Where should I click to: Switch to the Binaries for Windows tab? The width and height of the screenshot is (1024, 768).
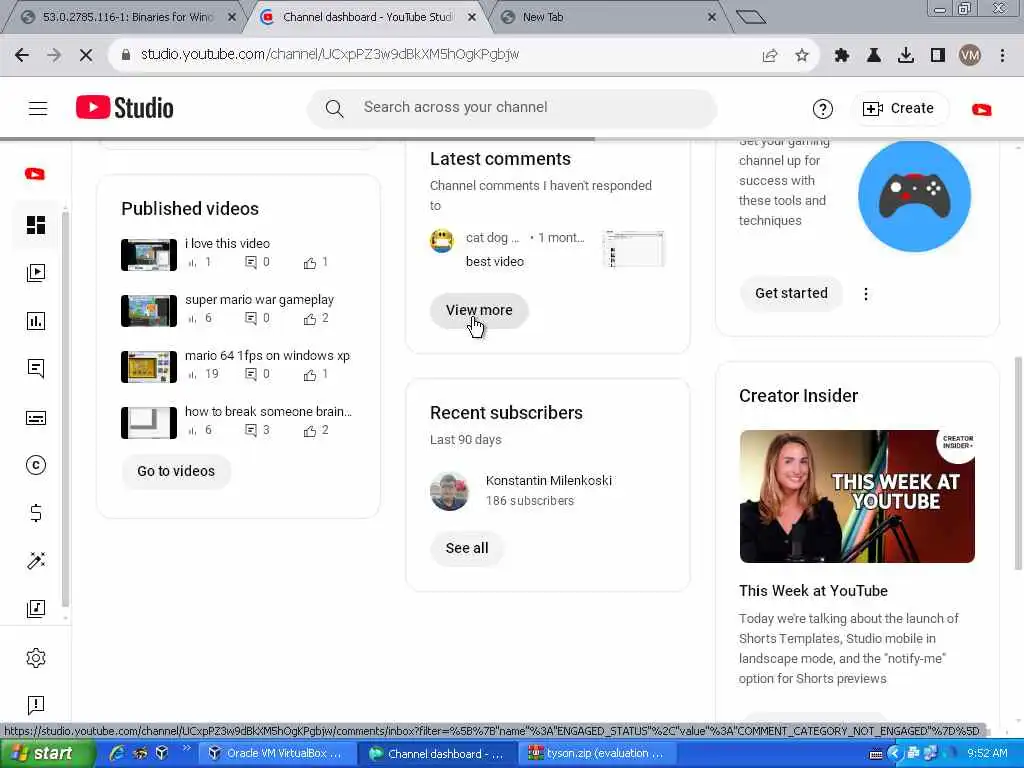tap(128, 17)
